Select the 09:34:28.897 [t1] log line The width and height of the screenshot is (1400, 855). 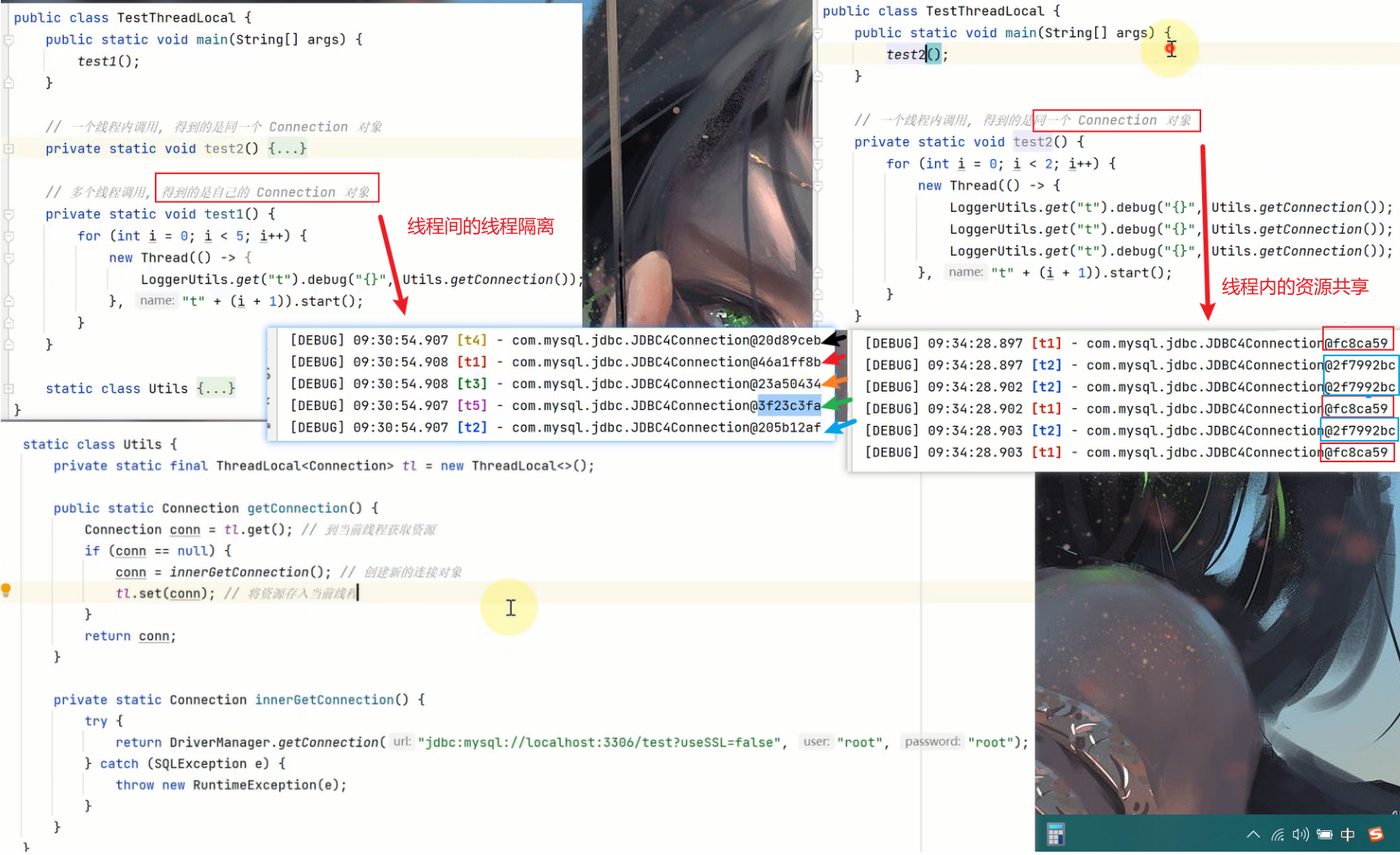tap(1126, 344)
